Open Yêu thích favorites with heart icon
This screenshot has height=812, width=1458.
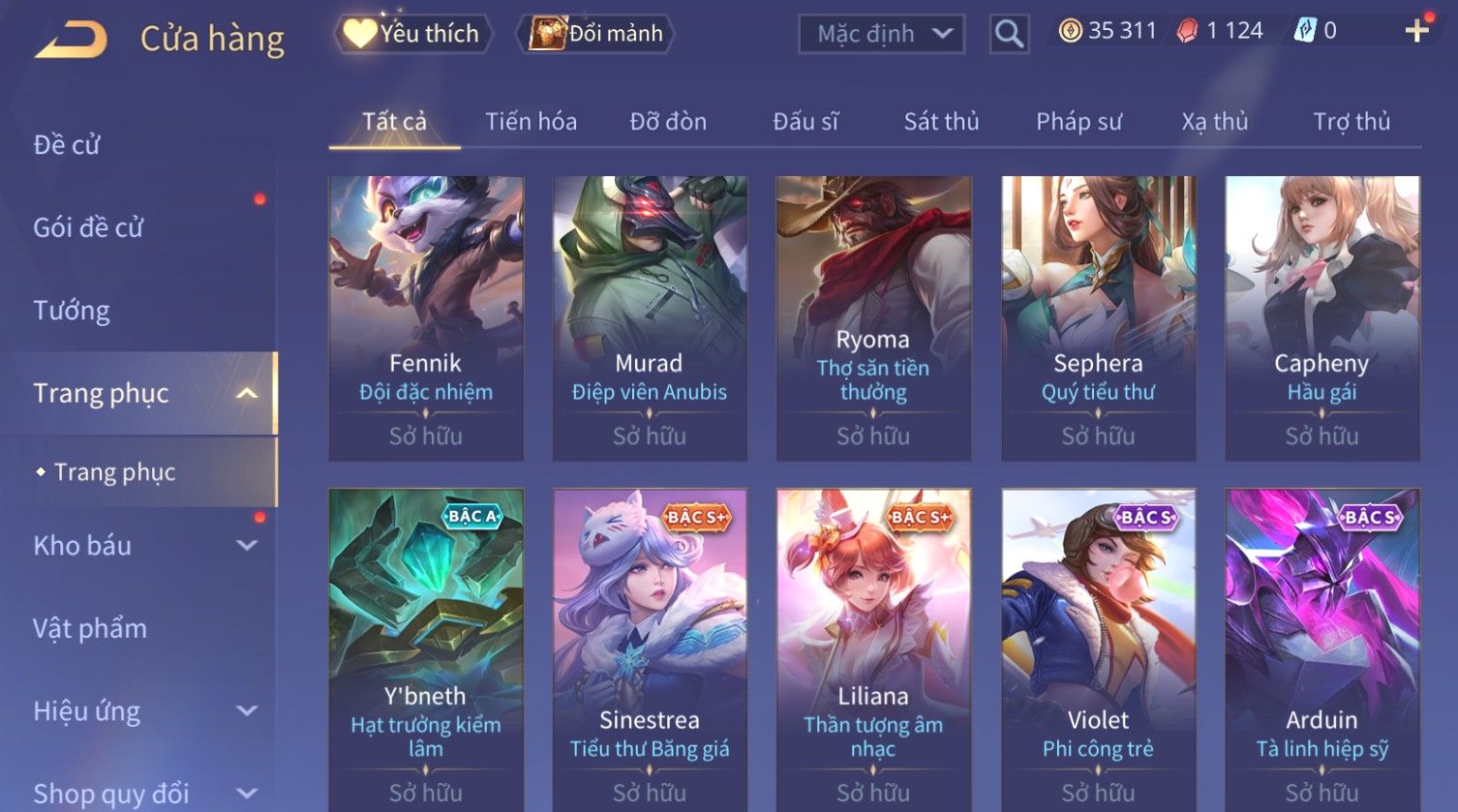click(412, 34)
